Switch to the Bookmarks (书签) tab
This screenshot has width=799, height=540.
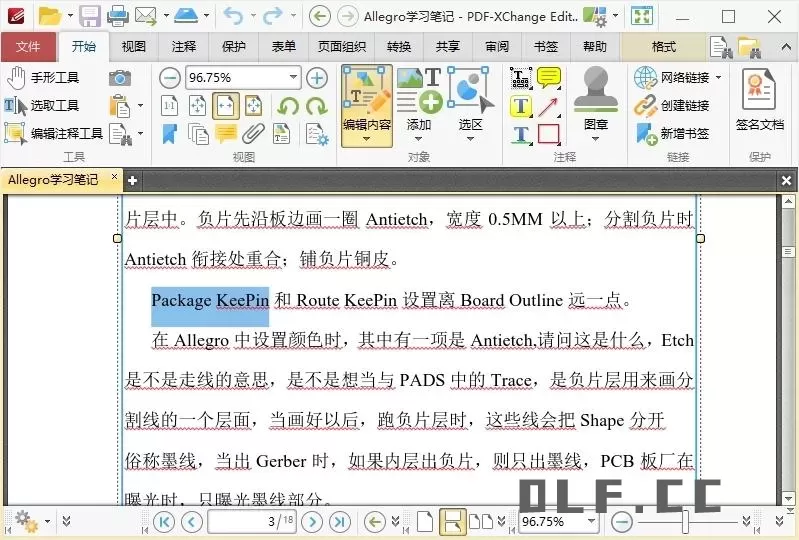[546, 47]
